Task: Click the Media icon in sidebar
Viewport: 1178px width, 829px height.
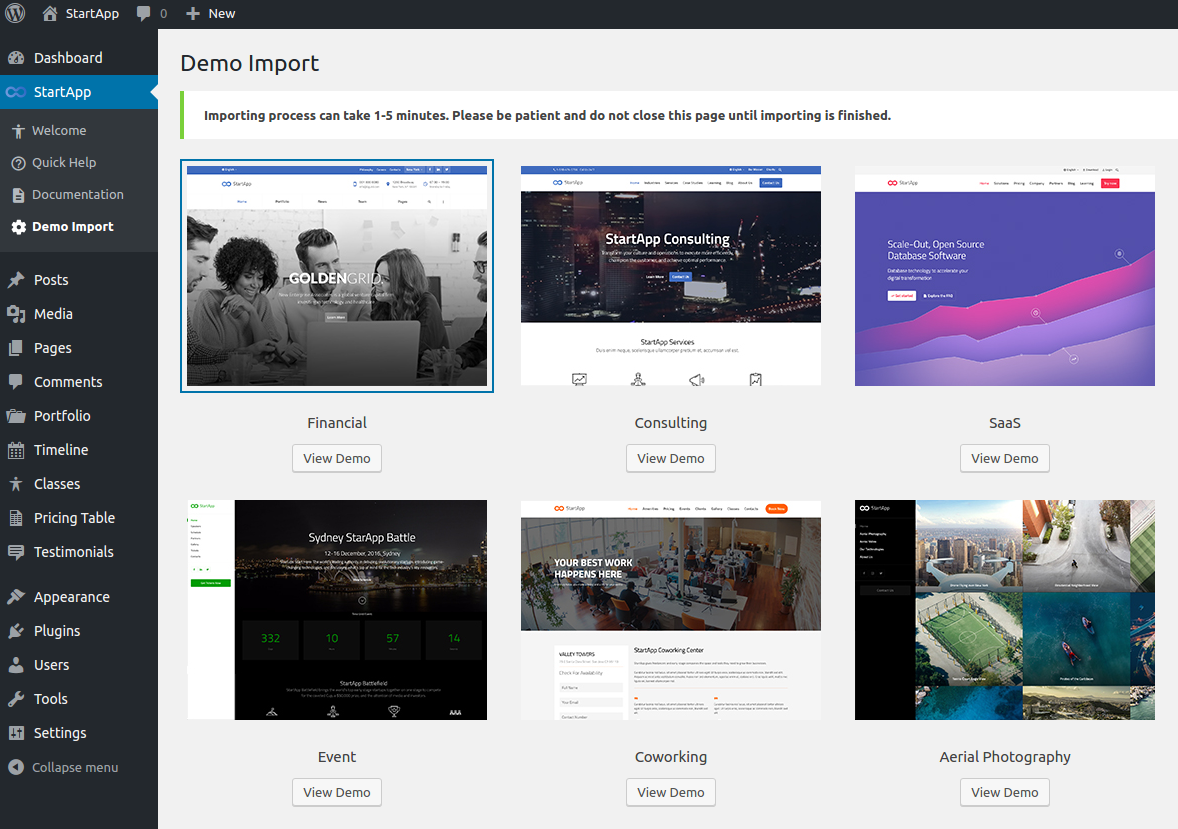Action: coord(16,313)
